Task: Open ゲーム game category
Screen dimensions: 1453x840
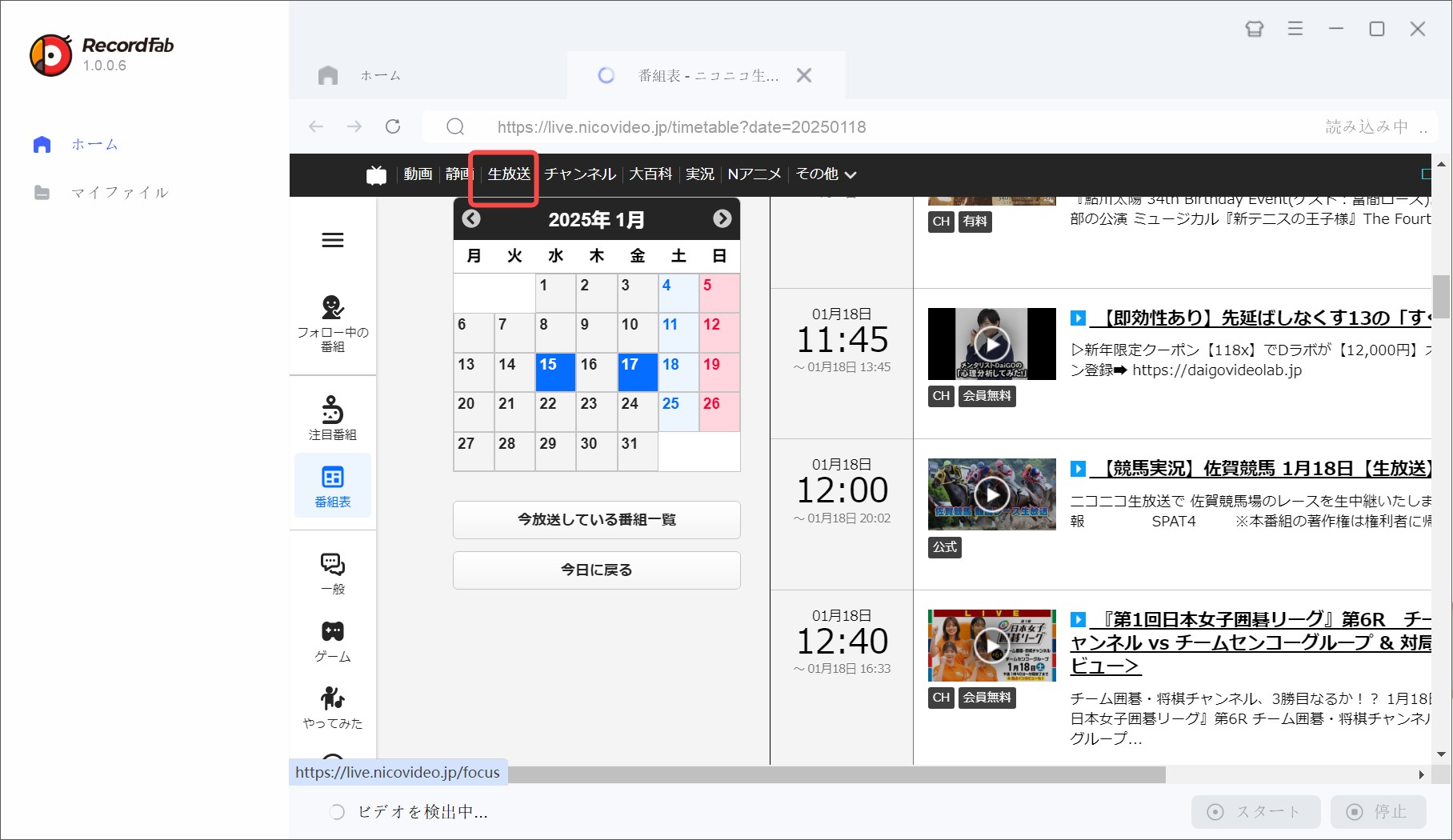Action: (x=333, y=642)
